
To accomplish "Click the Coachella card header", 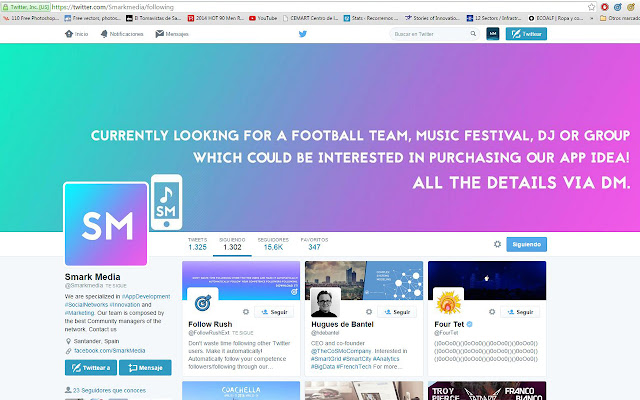I will pyautogui.click(x=241, y=391).
